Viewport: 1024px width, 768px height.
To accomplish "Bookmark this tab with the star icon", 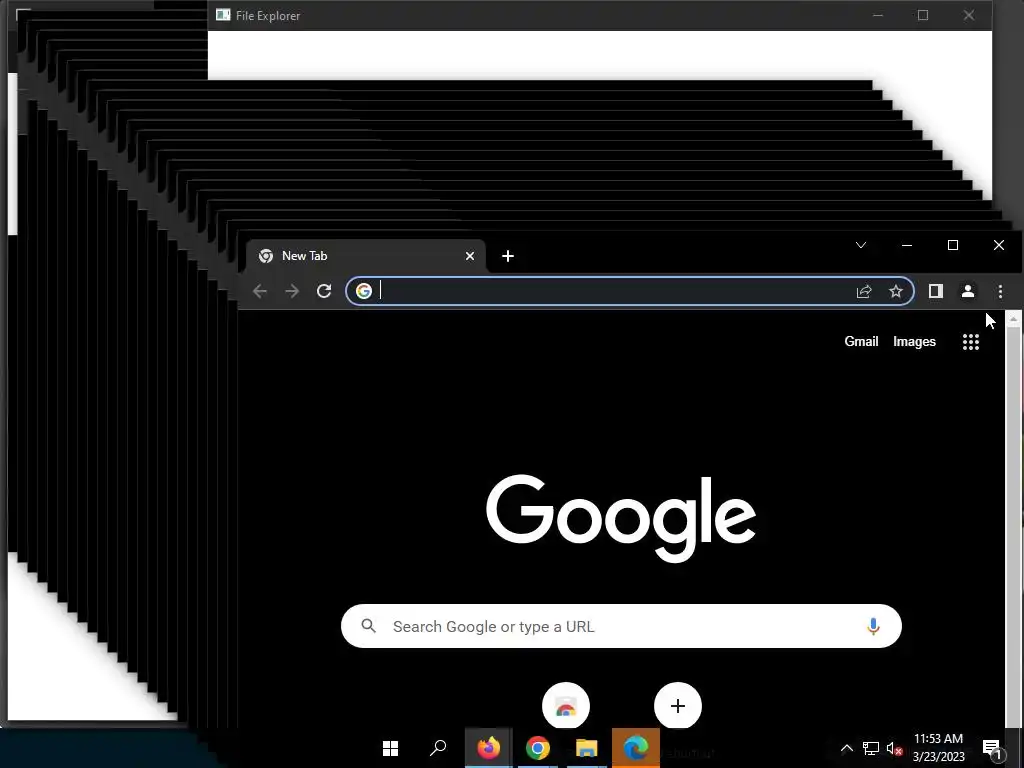I will pos(896,291).
